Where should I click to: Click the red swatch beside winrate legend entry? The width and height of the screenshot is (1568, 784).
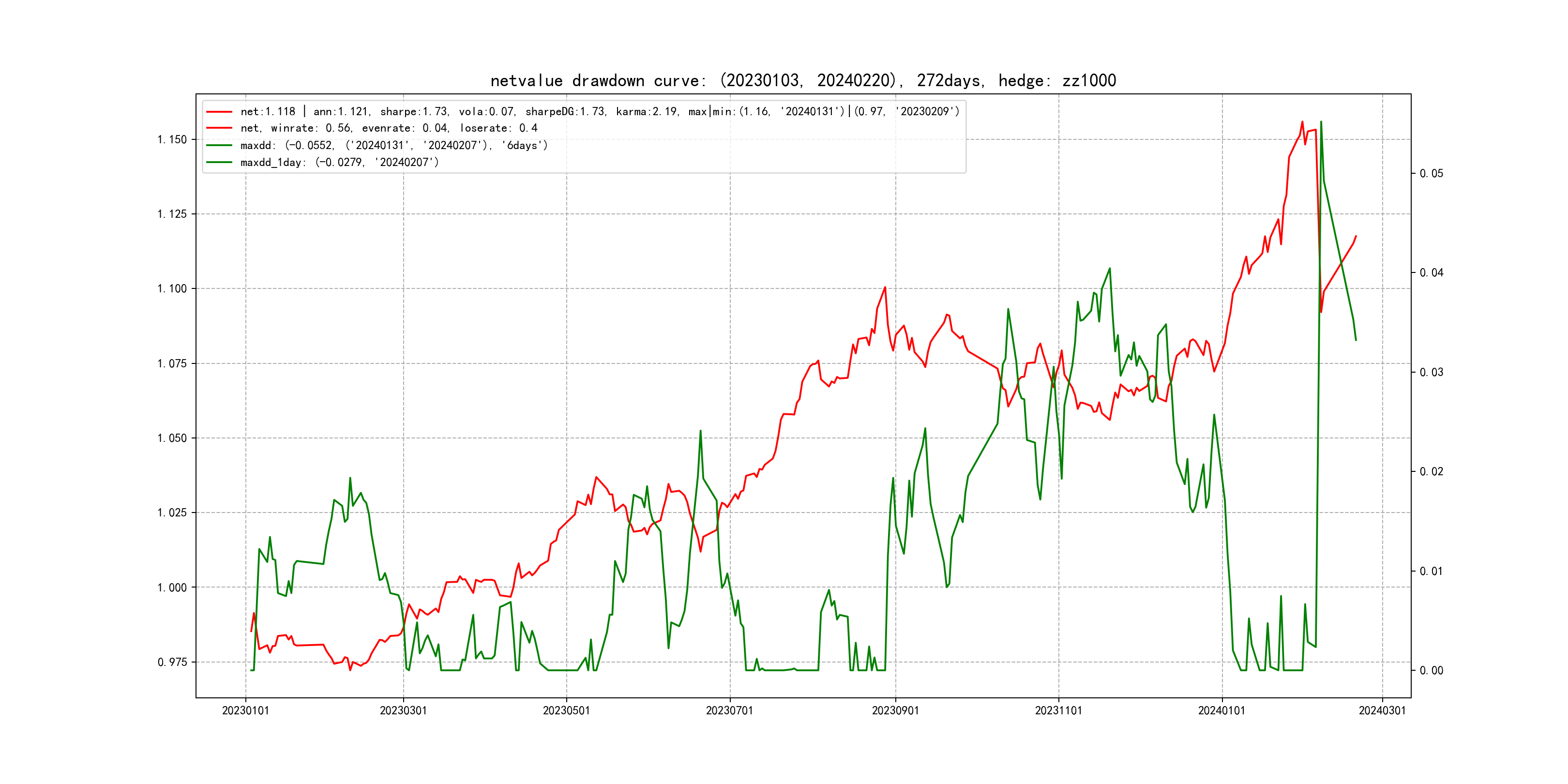219,128
